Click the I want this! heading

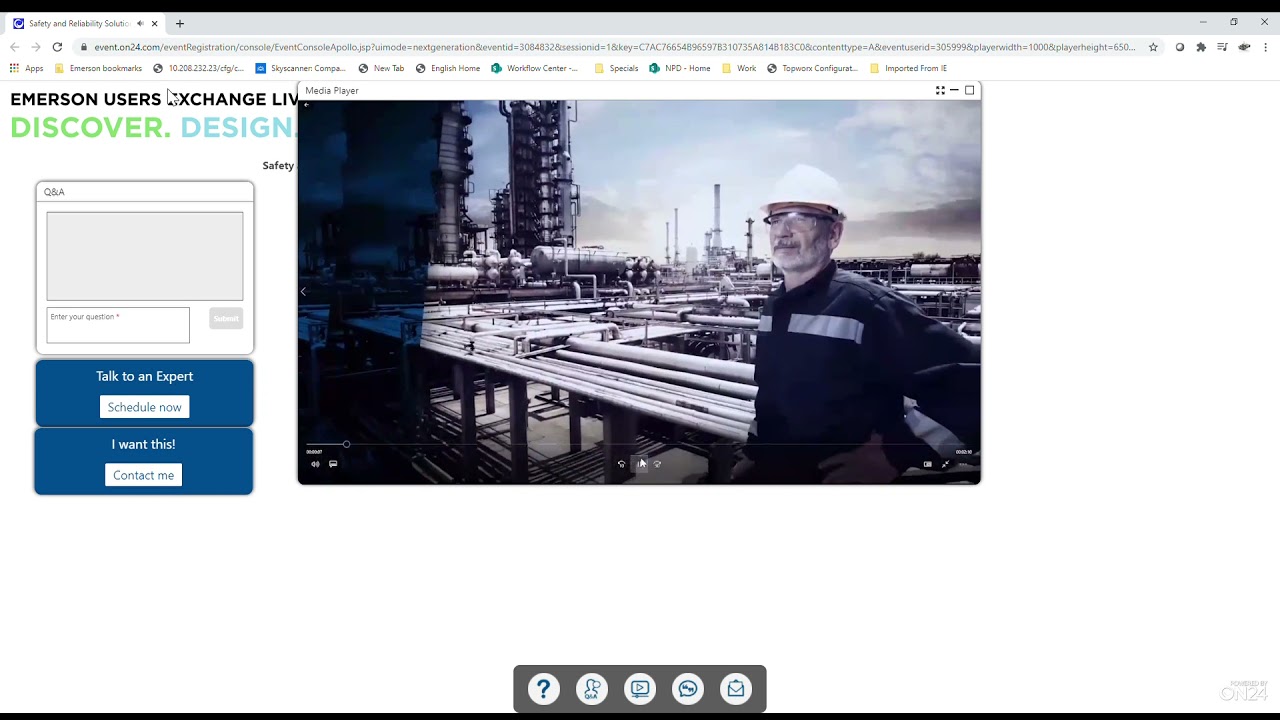[143, 444]
